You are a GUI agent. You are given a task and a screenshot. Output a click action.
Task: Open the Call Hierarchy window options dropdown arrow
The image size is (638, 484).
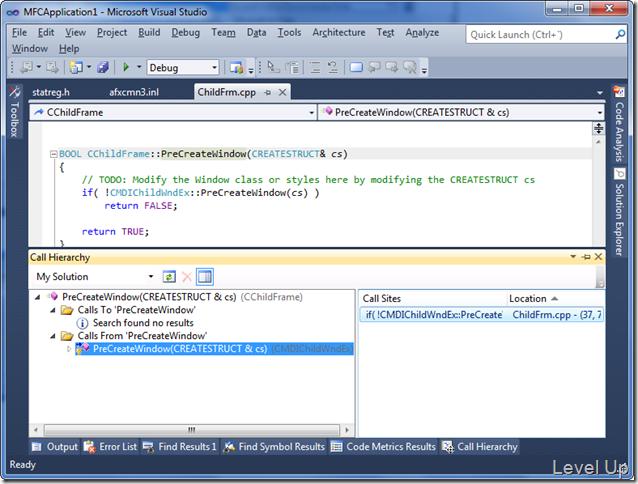click(x=573, y=257)
